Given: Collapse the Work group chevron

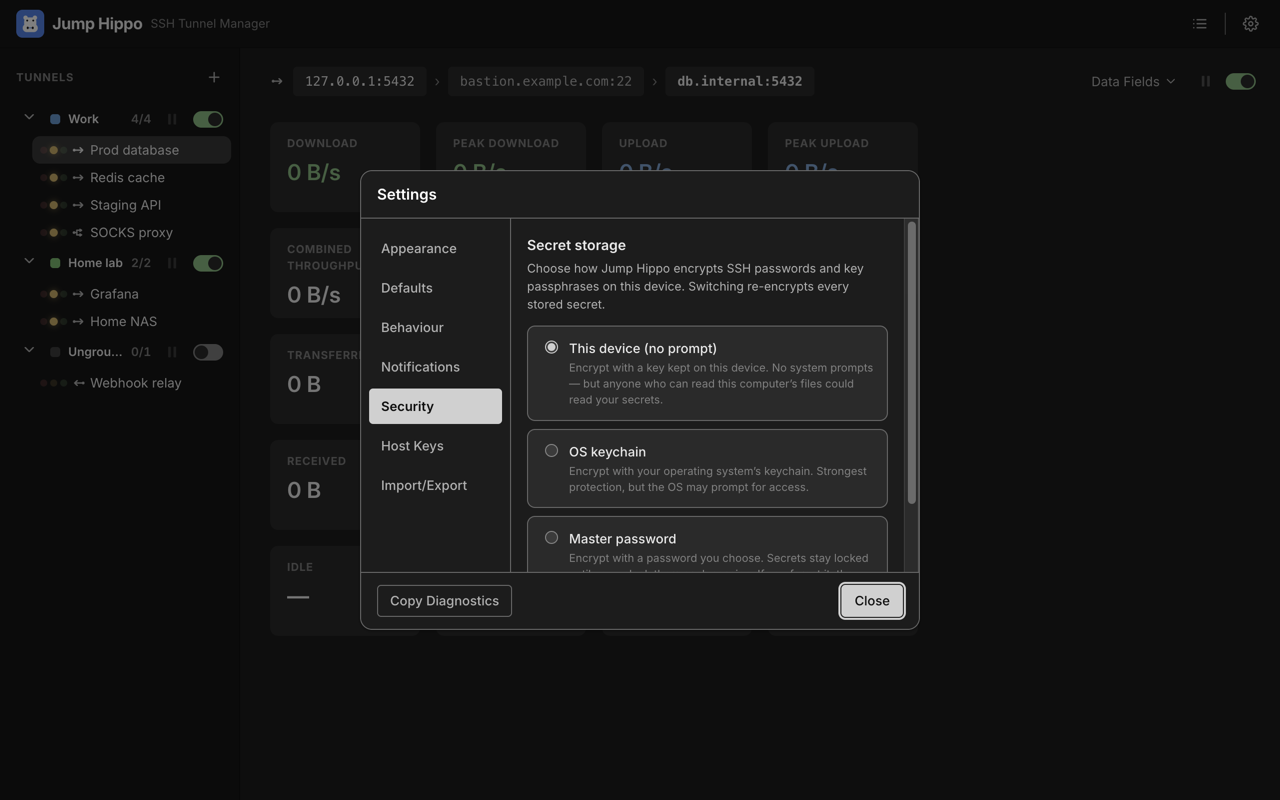Looking at the screenshot, I should [x=29, y=118].
